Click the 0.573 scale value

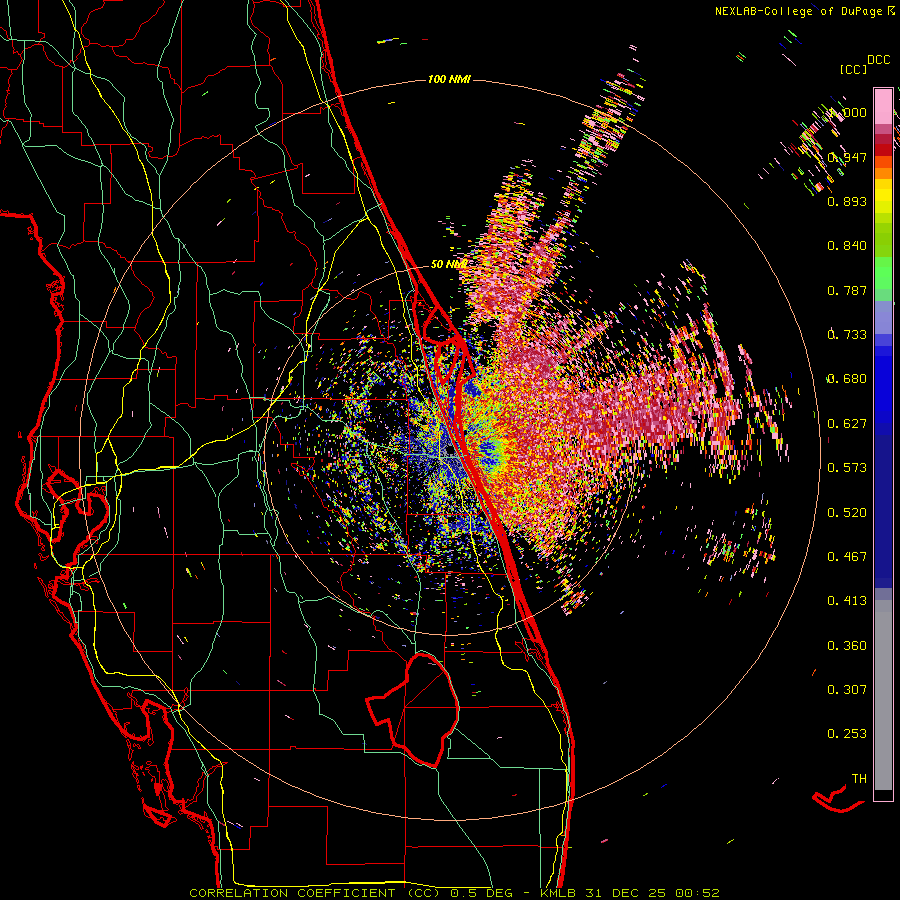pyautogui.click(x=847, y=468)
